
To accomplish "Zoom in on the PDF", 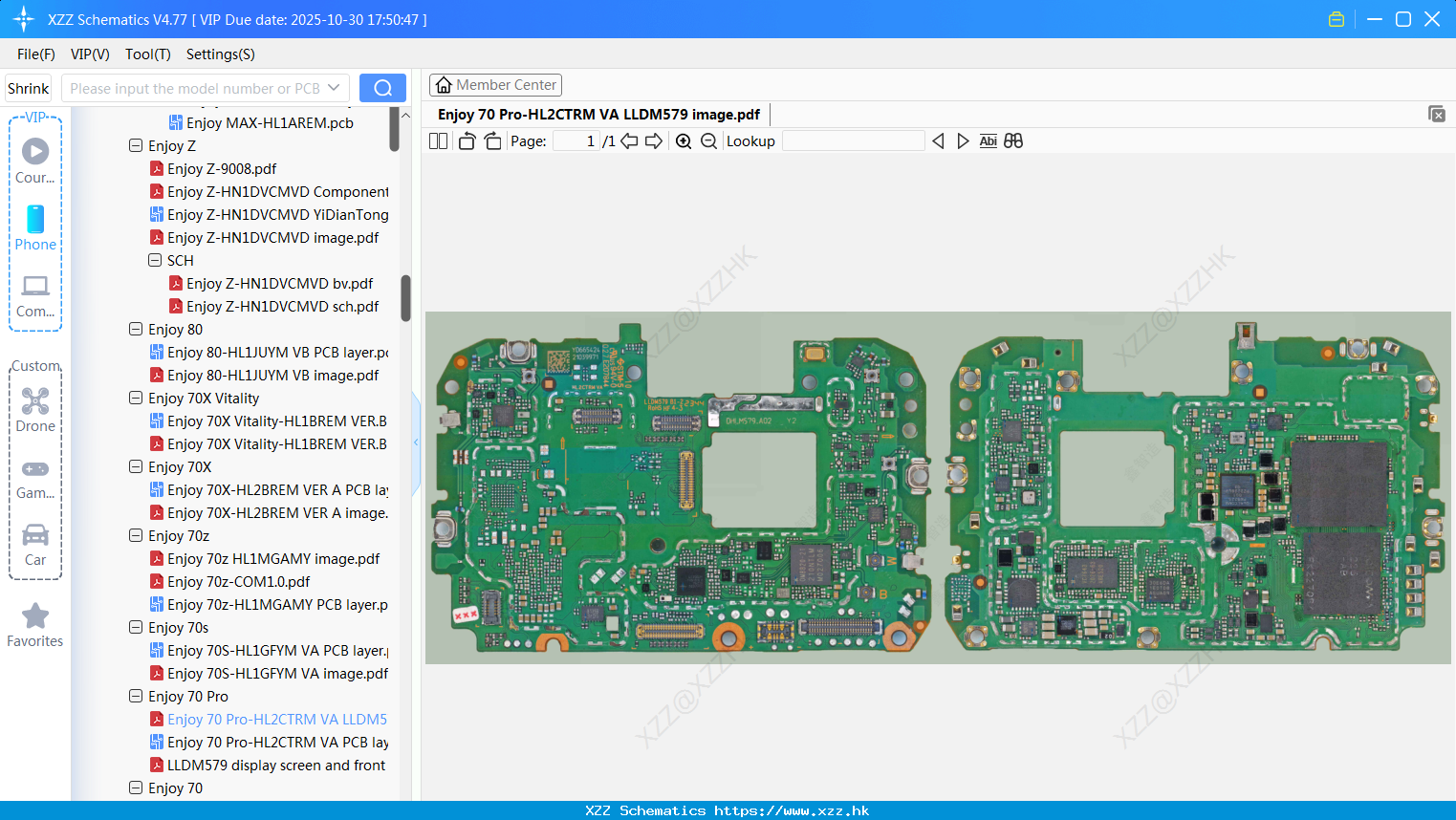I will point(684,141).
